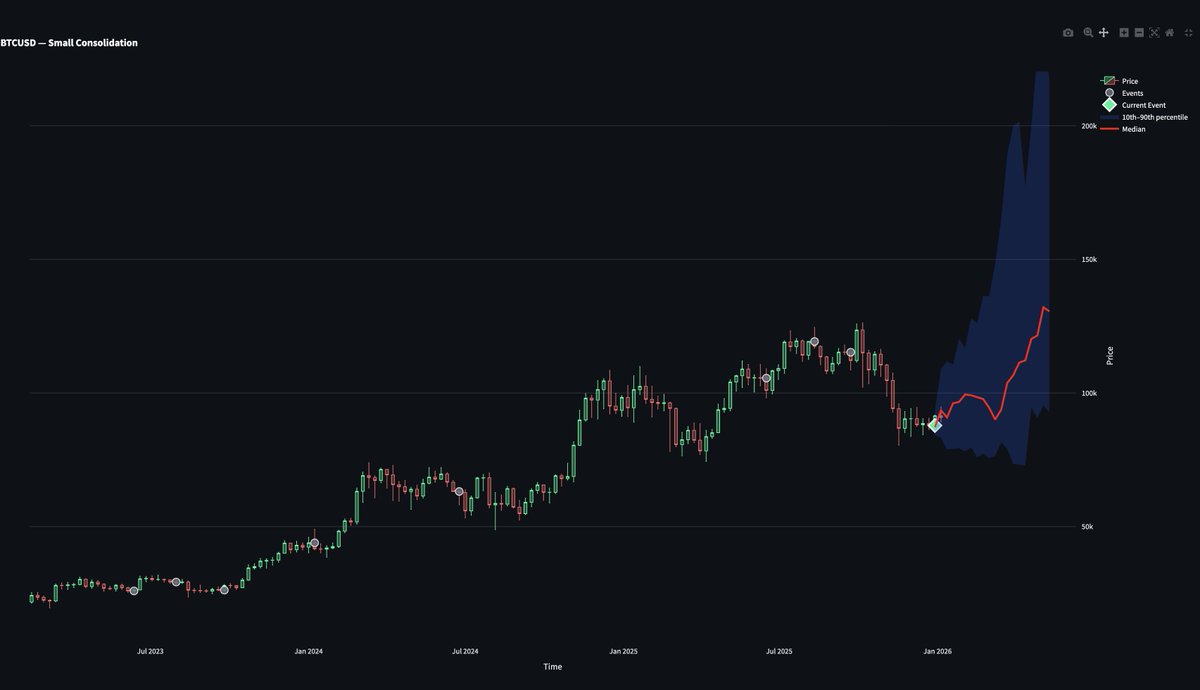Click the 'Jul 2025' x-axis label
Image resolution: width=1200 pixels, height=690 pixels.
[779, 651]
